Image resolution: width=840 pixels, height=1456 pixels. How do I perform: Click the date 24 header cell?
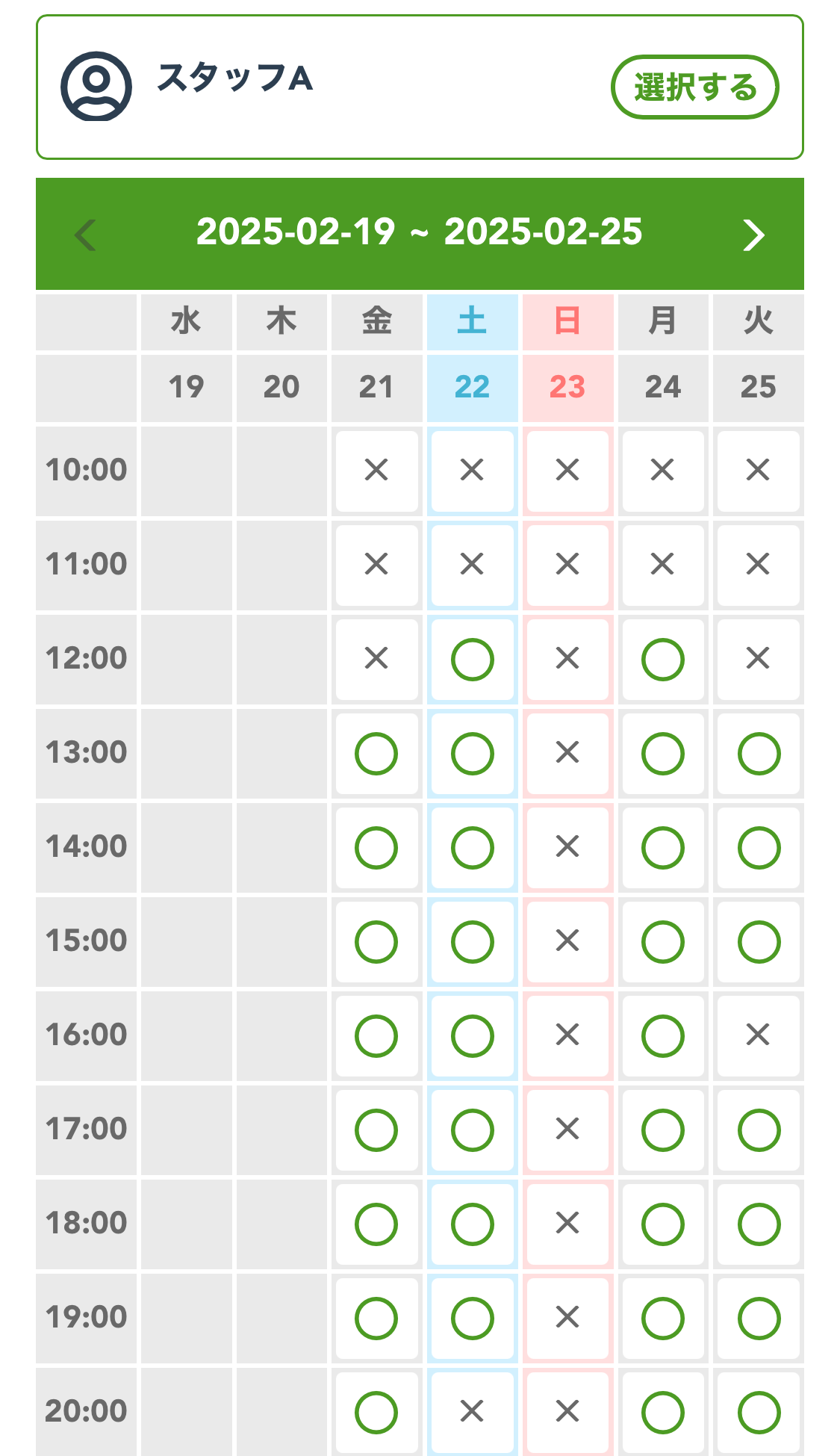click(x=662, y=387)
